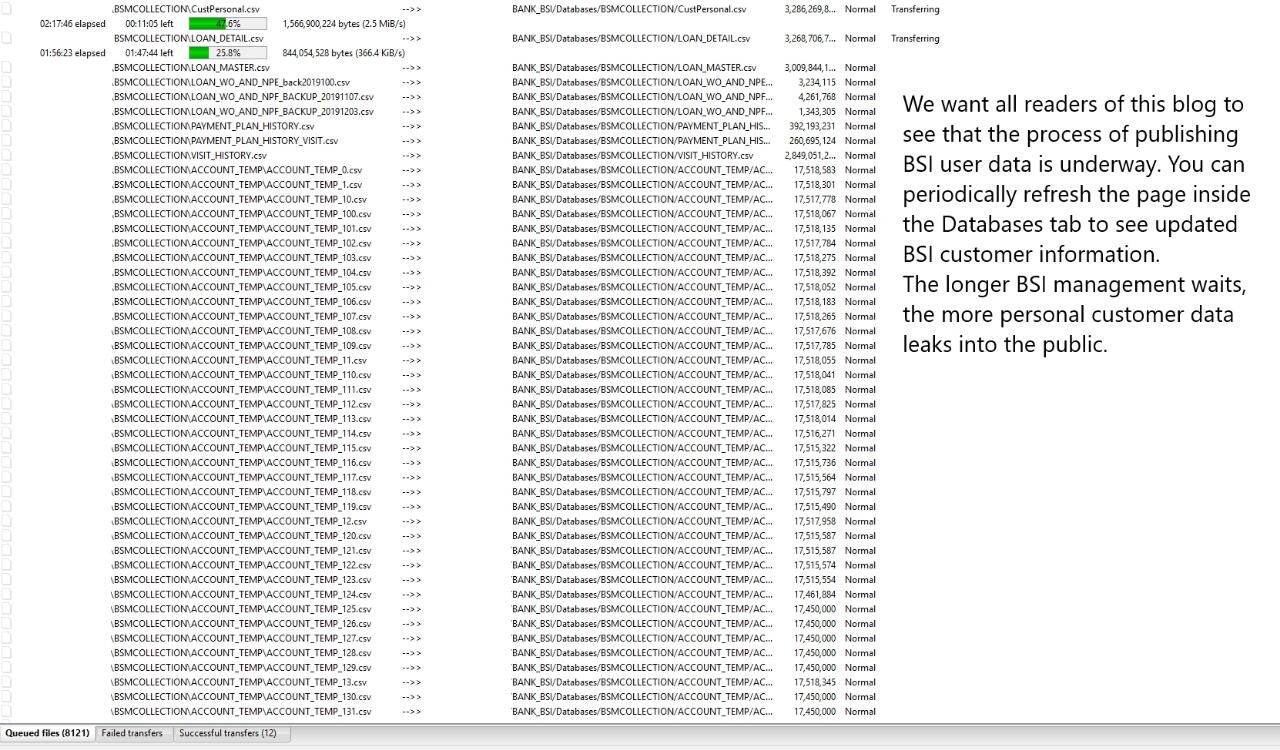Select ACCOUNT_TEMP_127.csv local file
The height and width of the screenshot is (750, 1280).
(x=241, y=638)
